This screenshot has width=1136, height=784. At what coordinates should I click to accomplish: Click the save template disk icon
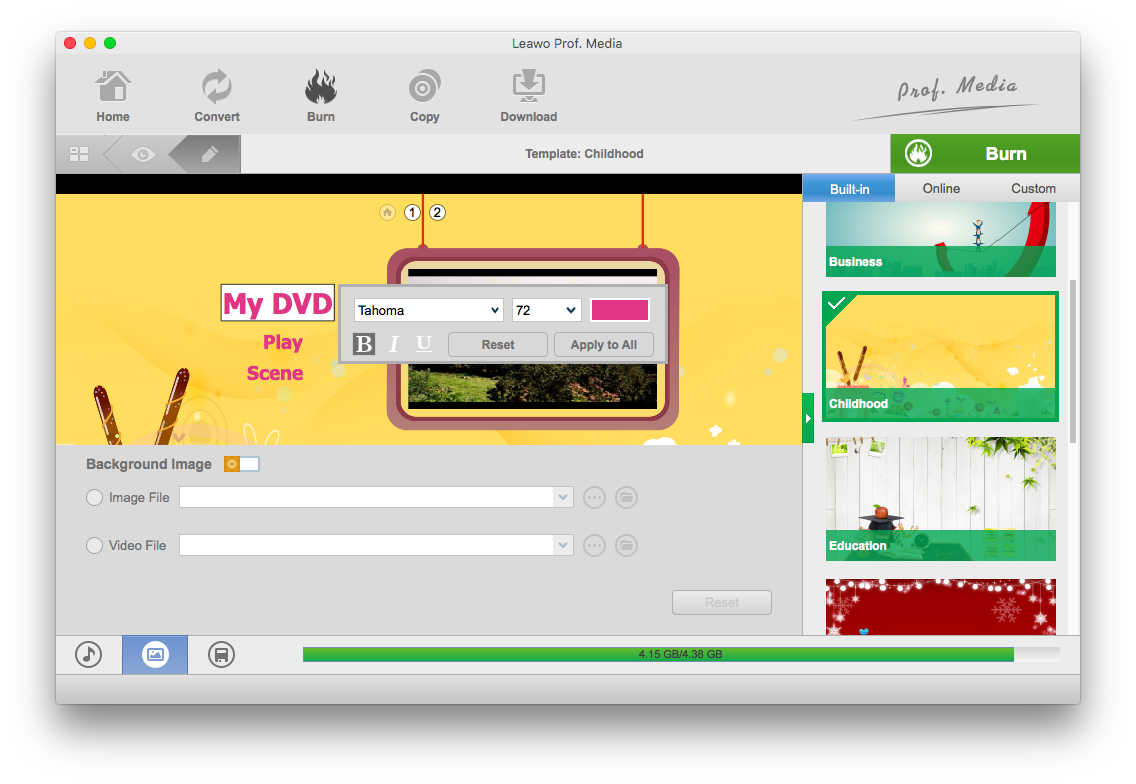click(x=221, y=655)
